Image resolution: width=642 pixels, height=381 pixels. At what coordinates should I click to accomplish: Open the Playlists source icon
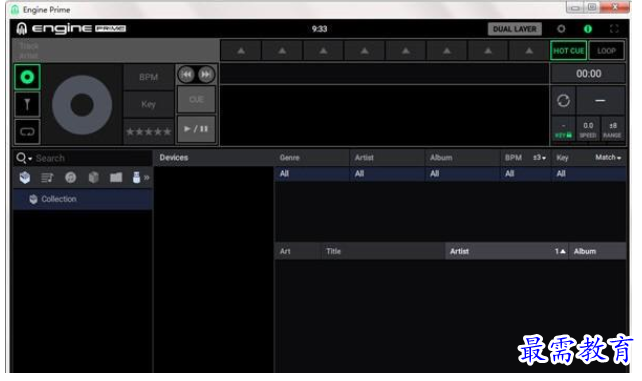[x=47, y=177]
